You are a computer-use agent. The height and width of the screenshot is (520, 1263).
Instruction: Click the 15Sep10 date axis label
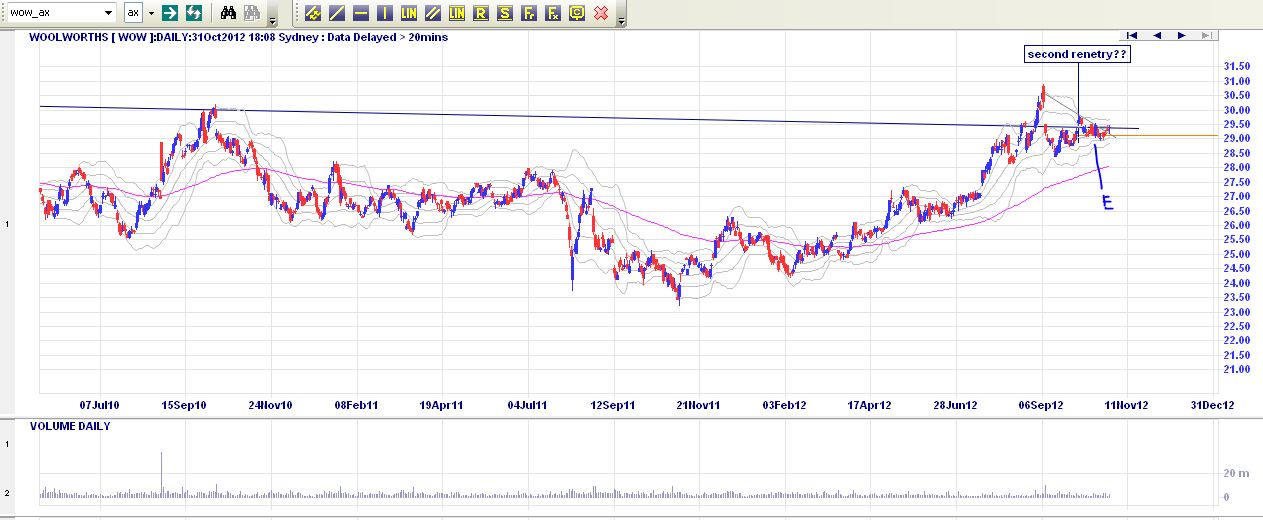click(185, 405)
